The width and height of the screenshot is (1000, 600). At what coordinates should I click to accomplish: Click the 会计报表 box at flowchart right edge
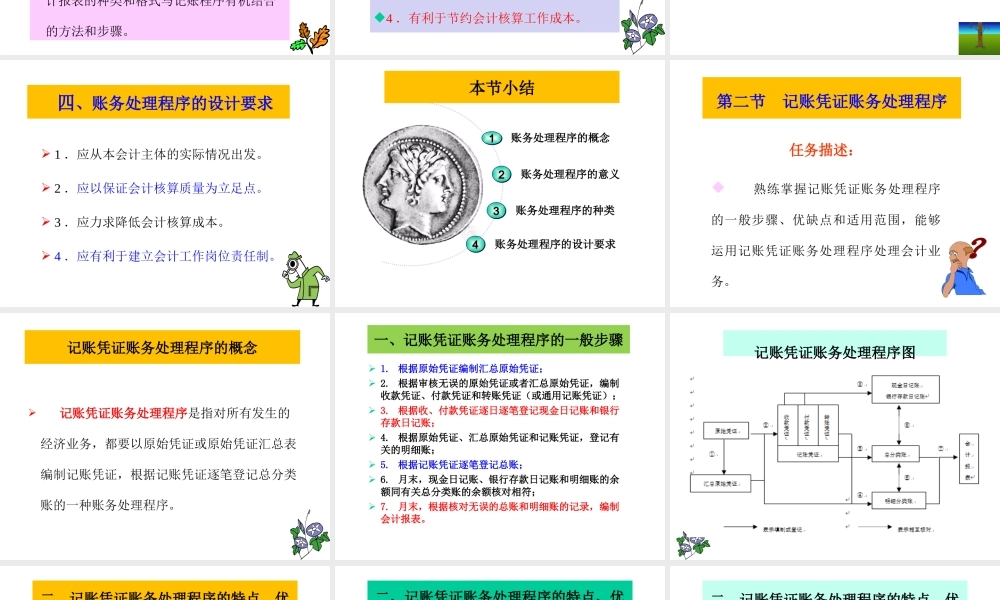pos(969,459)
